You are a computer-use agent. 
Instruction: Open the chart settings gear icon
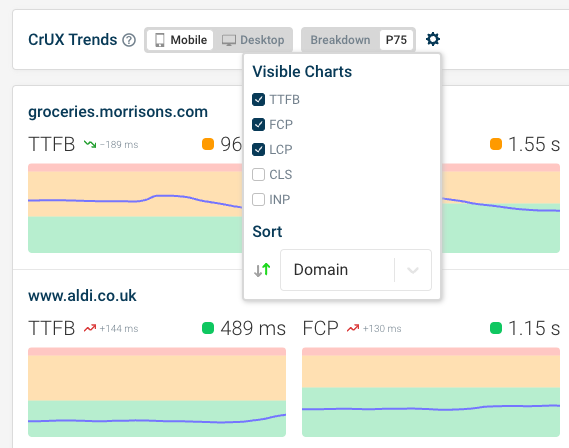[433, 39]
